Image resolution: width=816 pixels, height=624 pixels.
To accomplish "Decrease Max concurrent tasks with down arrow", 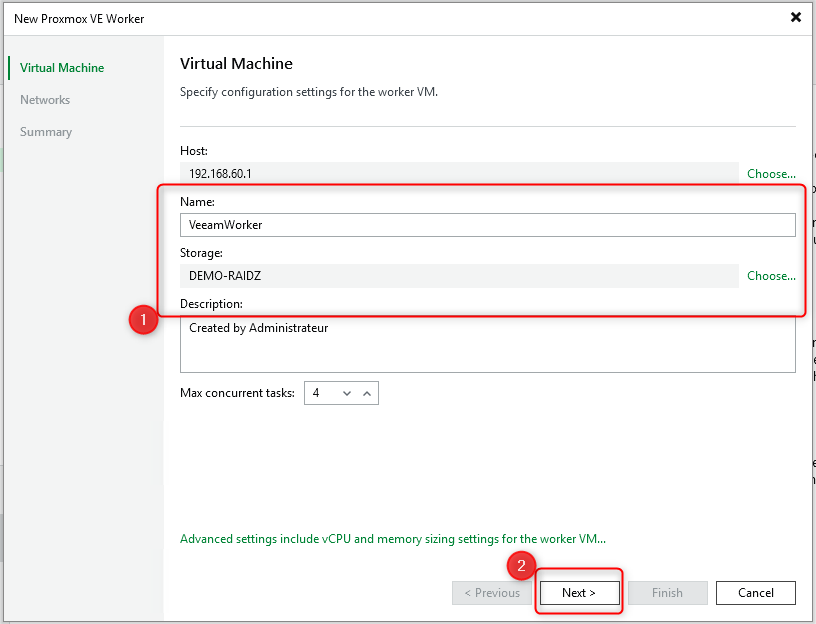I will coord(347,392).
